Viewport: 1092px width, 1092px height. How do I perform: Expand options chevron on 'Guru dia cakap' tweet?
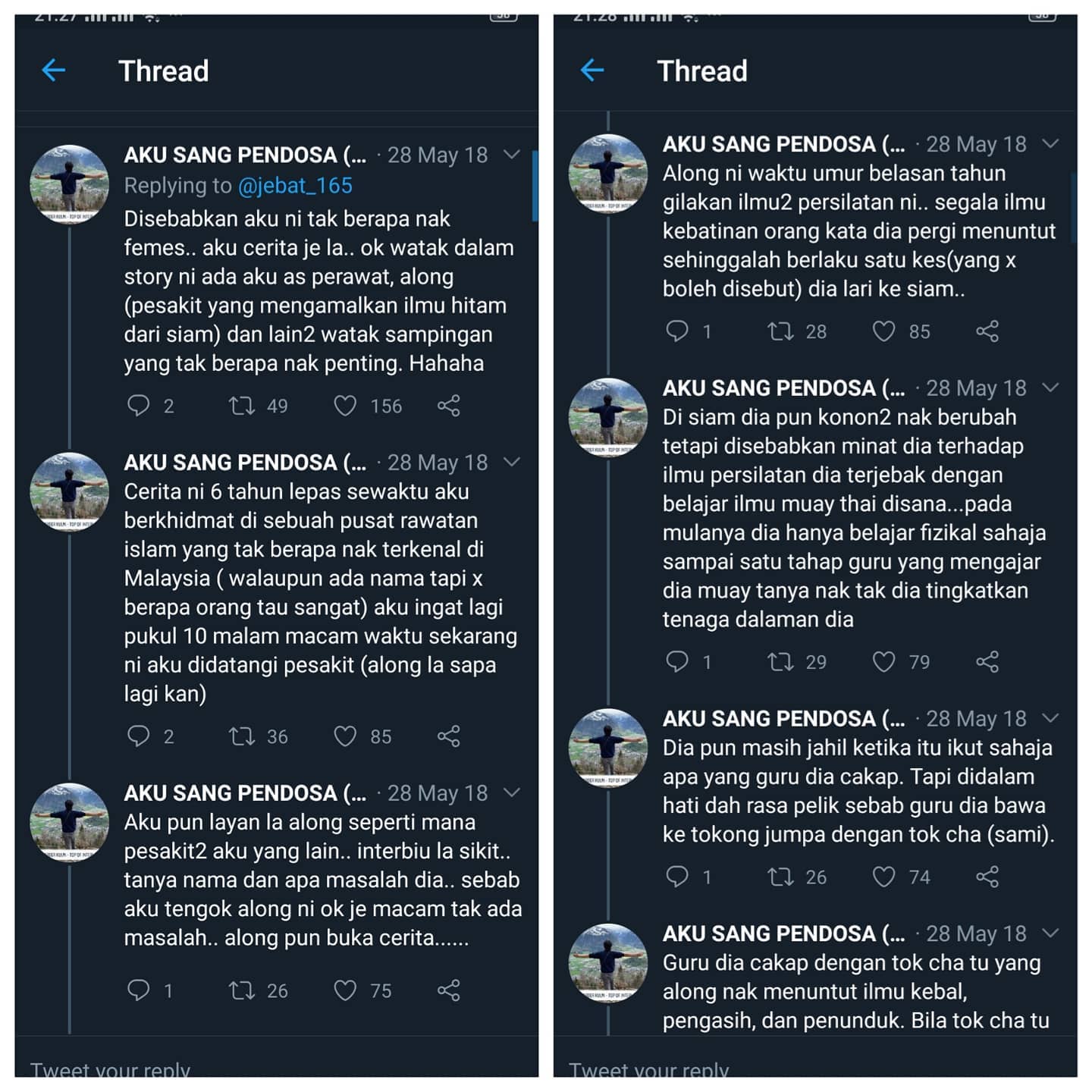coord(1051,933)
